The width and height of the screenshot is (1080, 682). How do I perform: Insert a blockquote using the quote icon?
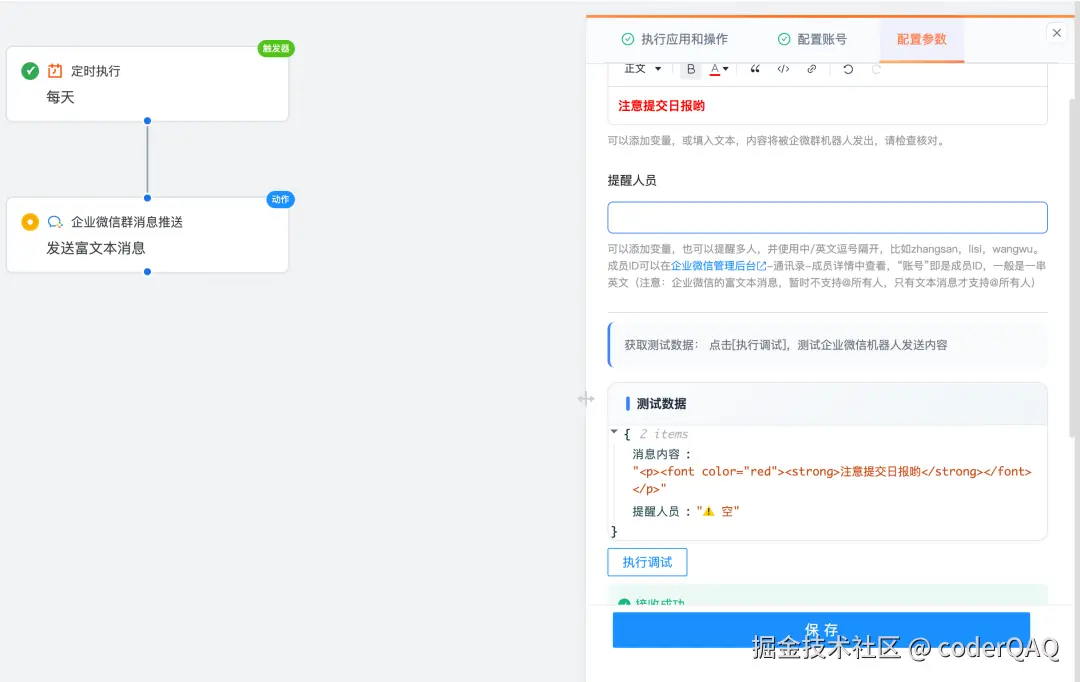[x=755, y=69]
